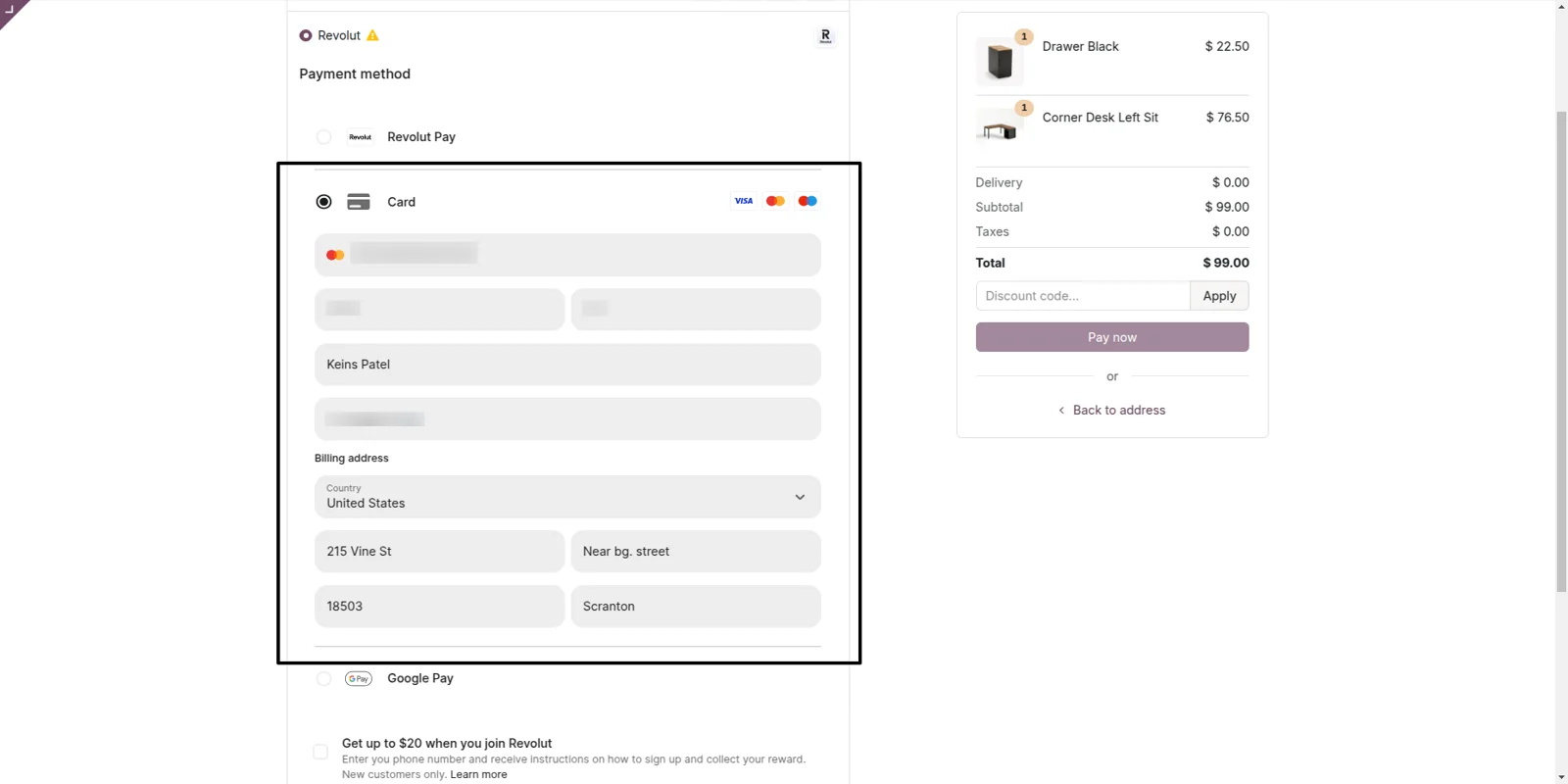Open the Country dropdown United States
Image resolution: width=1568 pixels, height=784 pixels.
pyautogui.click(x=567, y=497)
